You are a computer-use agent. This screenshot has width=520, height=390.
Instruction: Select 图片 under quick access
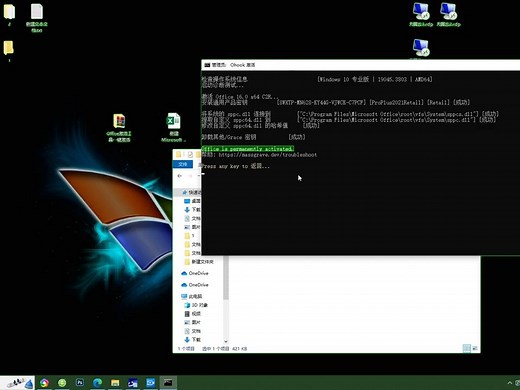tap(192, 227)
